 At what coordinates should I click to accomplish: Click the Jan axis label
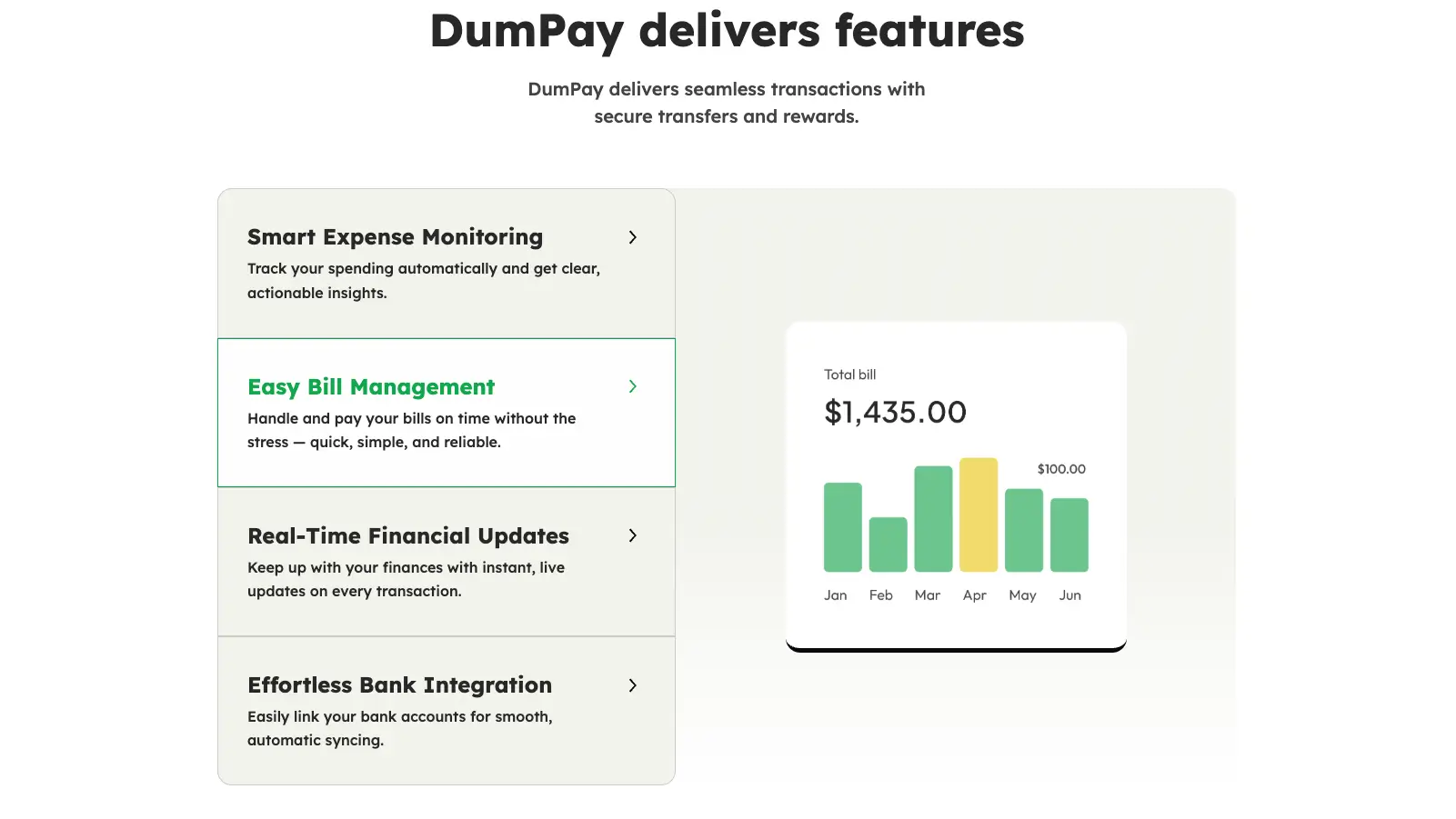[x=836, y=595]
